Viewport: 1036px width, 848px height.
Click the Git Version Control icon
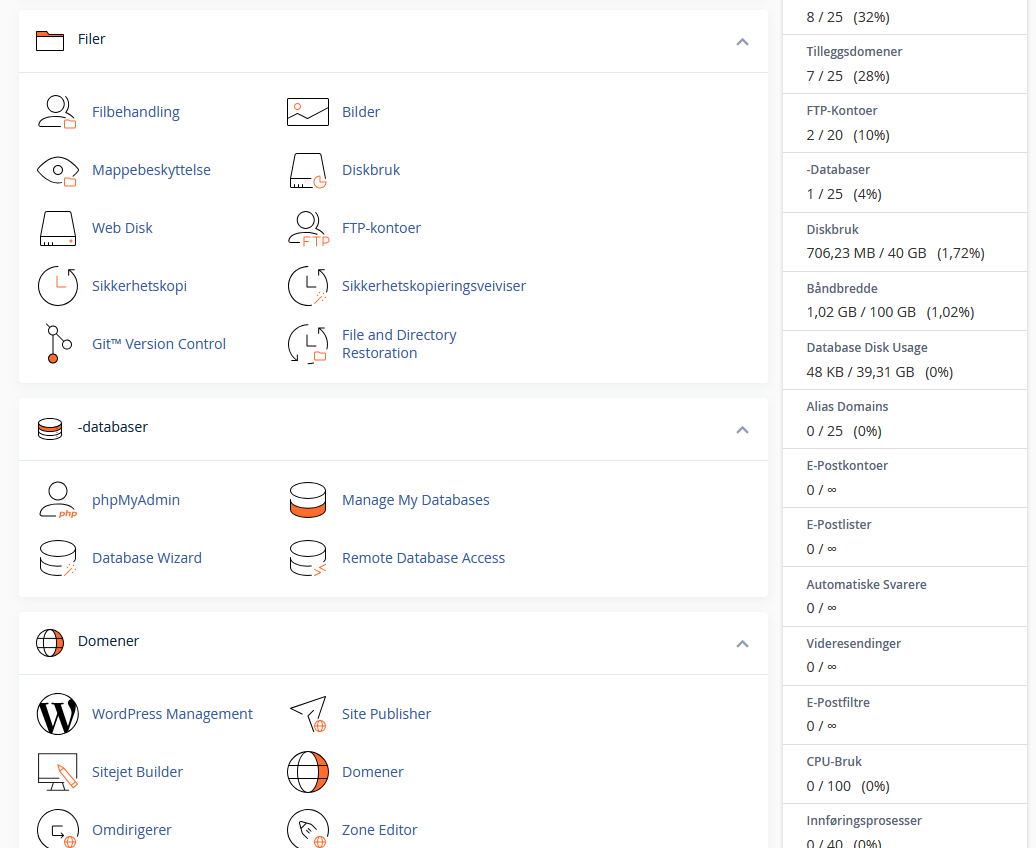(x=57, y=344)
